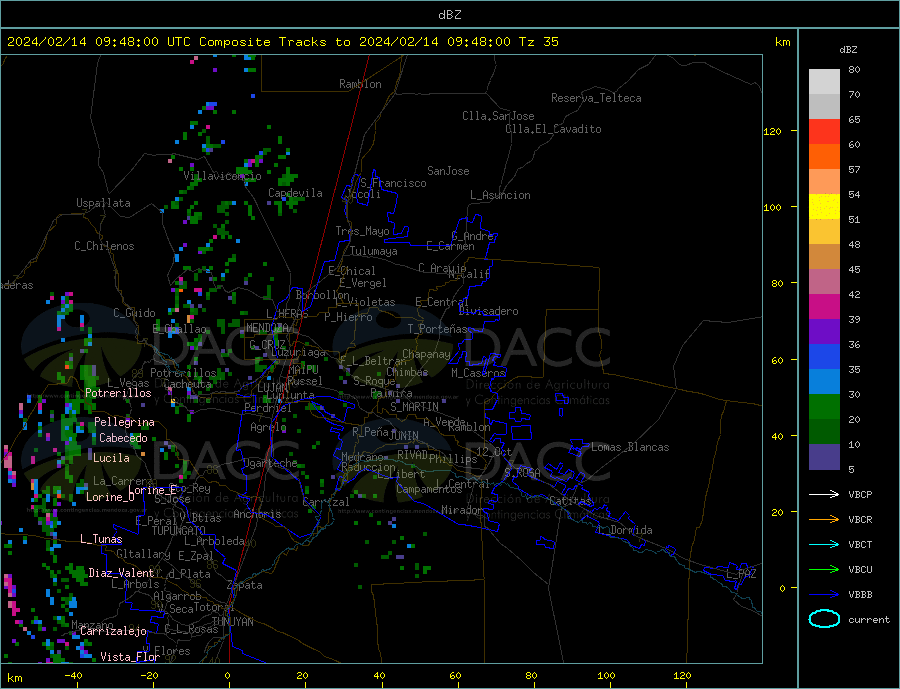
Task: Click the Ugarteche label
Action: click(270, 463)
